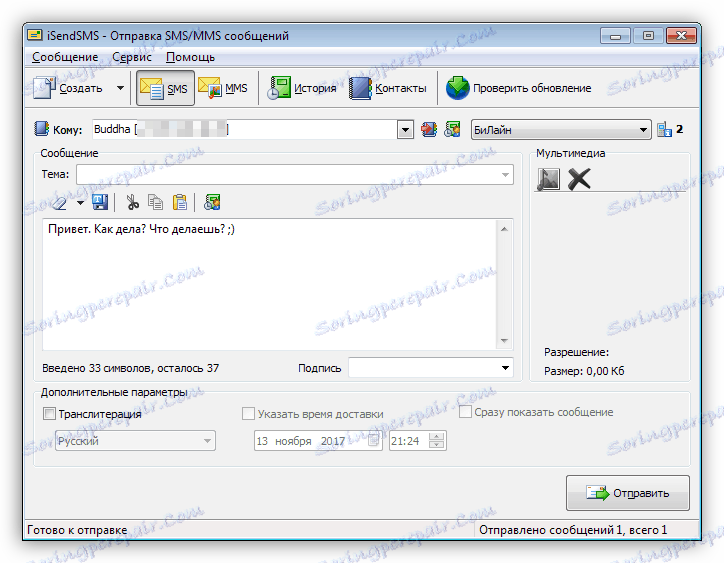The image size is (724, 563).
Task: Open the Сообщение menu
Action: (65, 57)
